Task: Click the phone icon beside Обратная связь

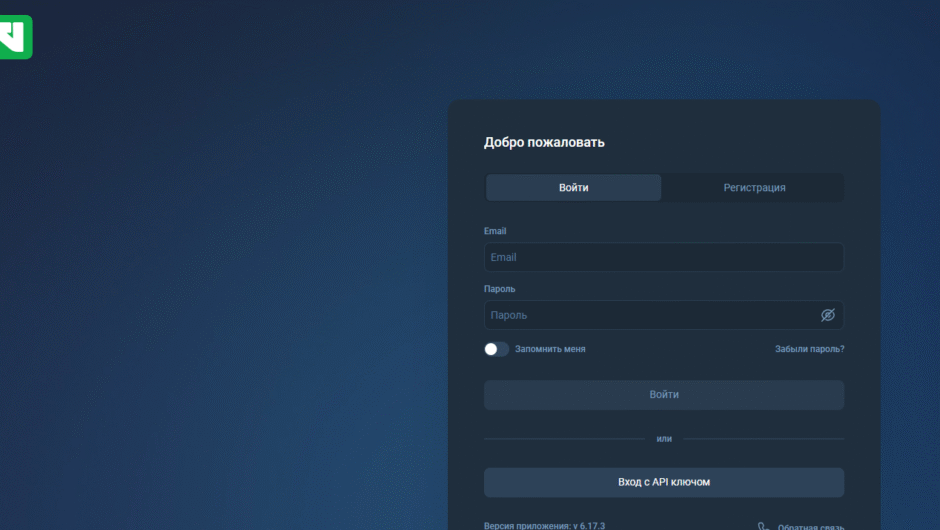Action: (x=763, y=526)
